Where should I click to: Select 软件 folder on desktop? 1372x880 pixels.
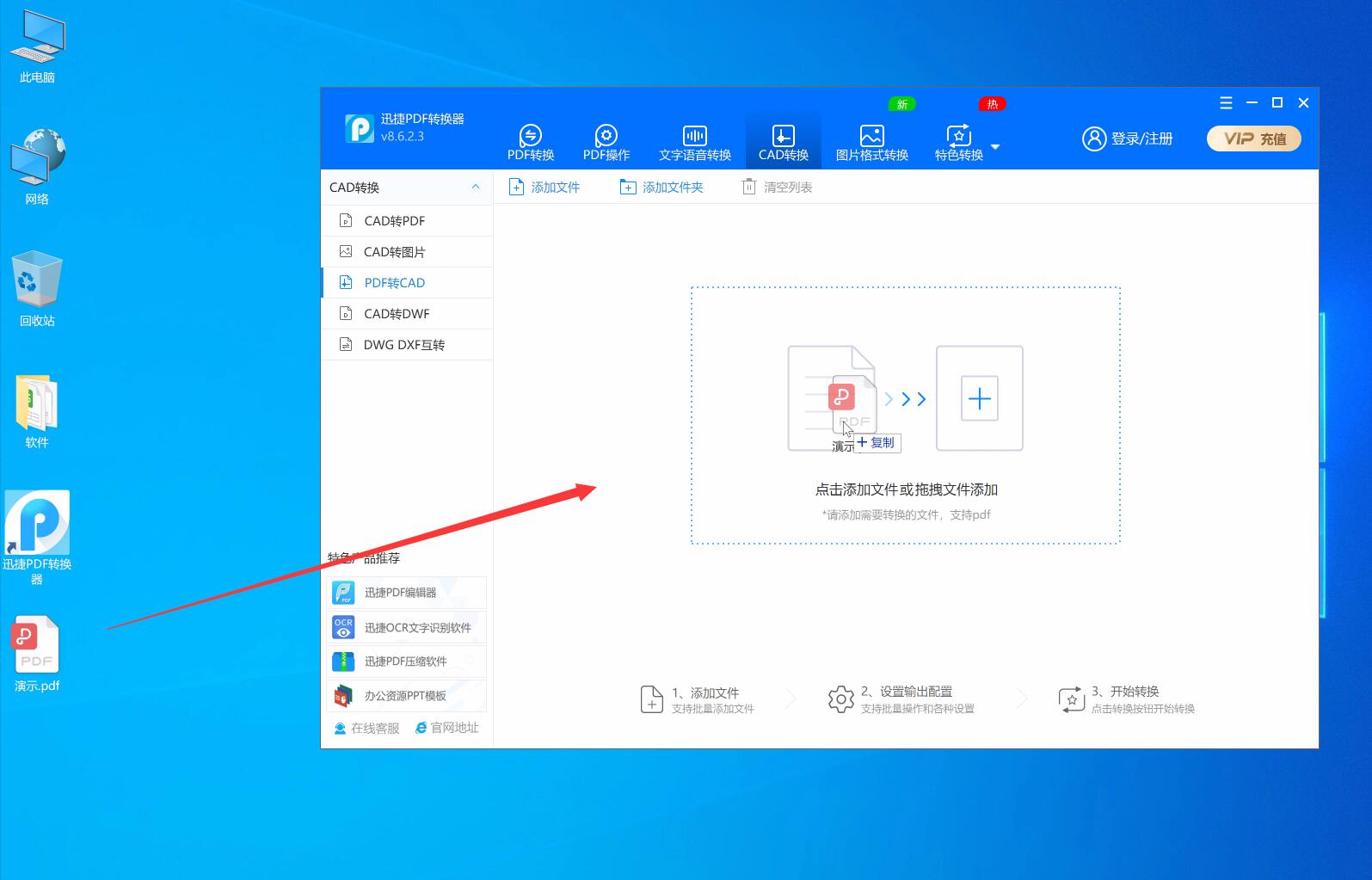click(x=37, y=411)
